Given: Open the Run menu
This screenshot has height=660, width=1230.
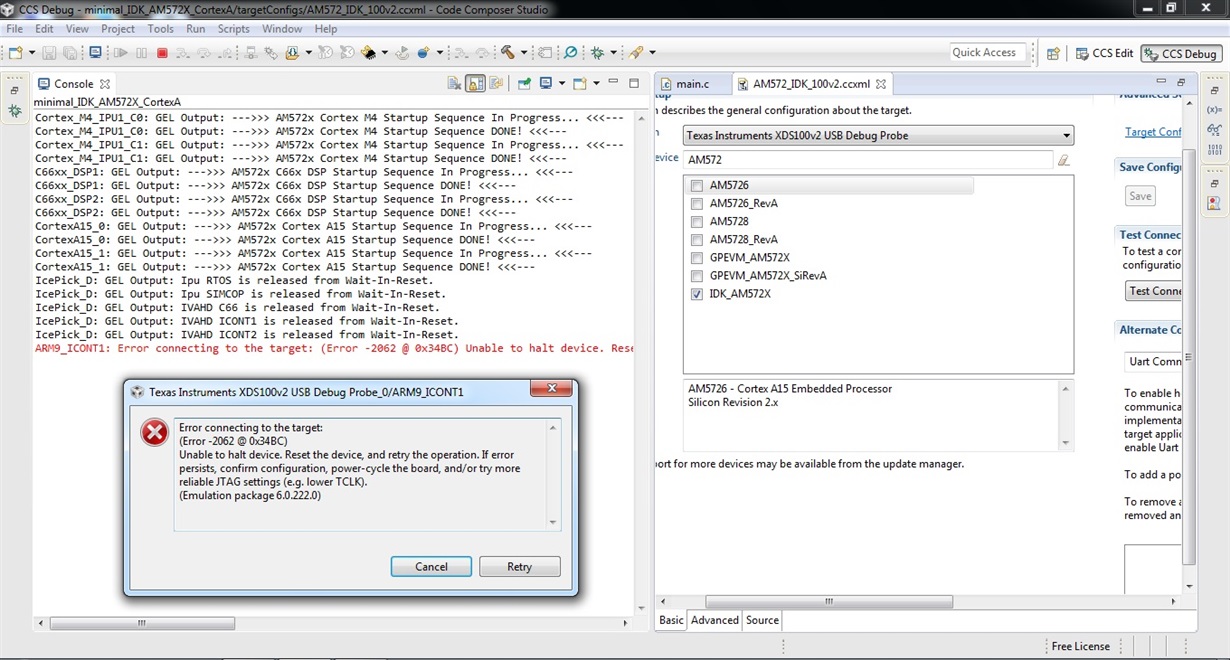Looking at the screenshot, I should [196, 29].
